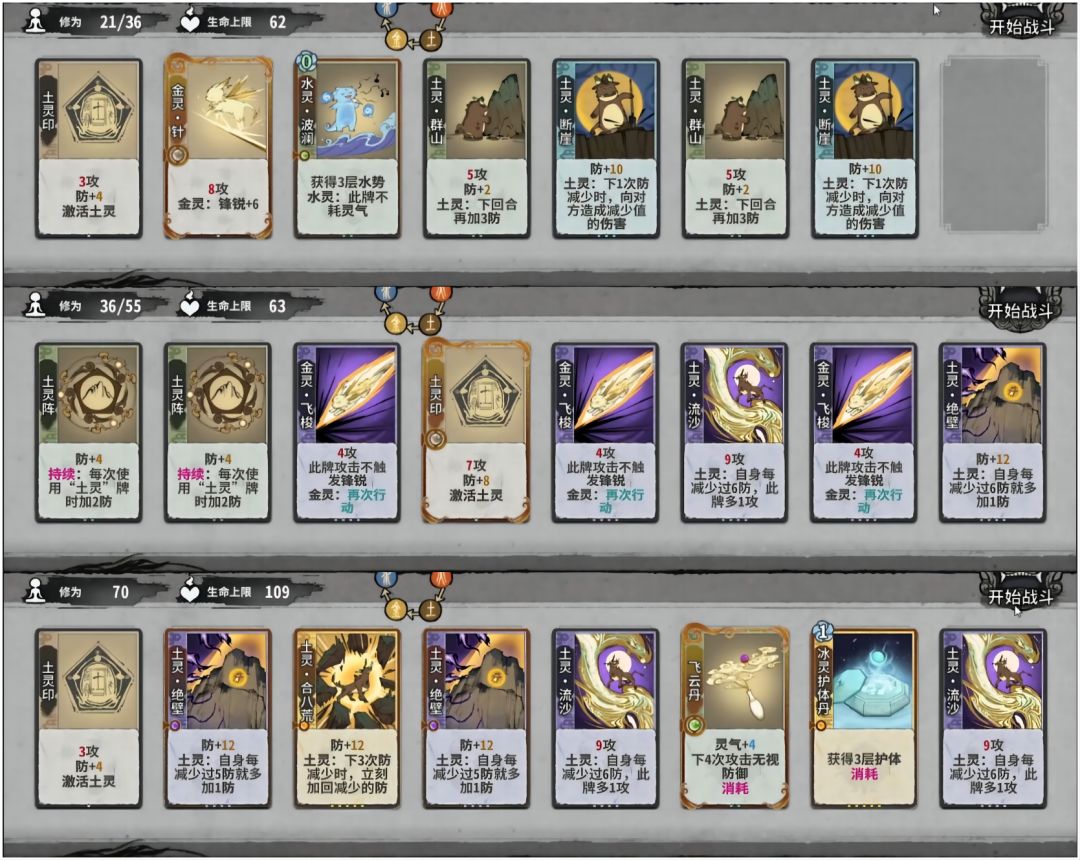Select the 冰灵护体丹 card
Screen dimensions: 1080x860
[x=864, y=717]
